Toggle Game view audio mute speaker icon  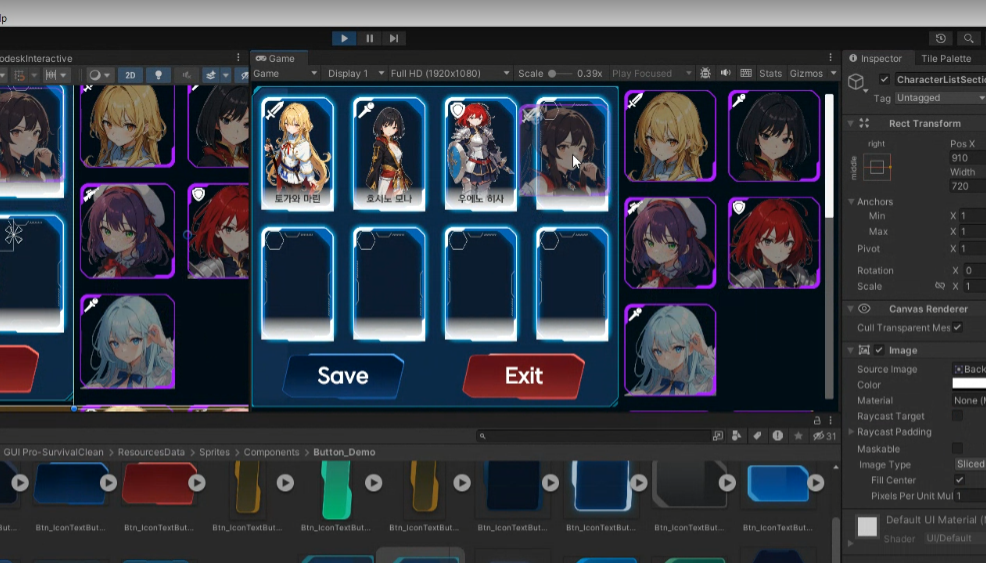(x=726, y=73)
